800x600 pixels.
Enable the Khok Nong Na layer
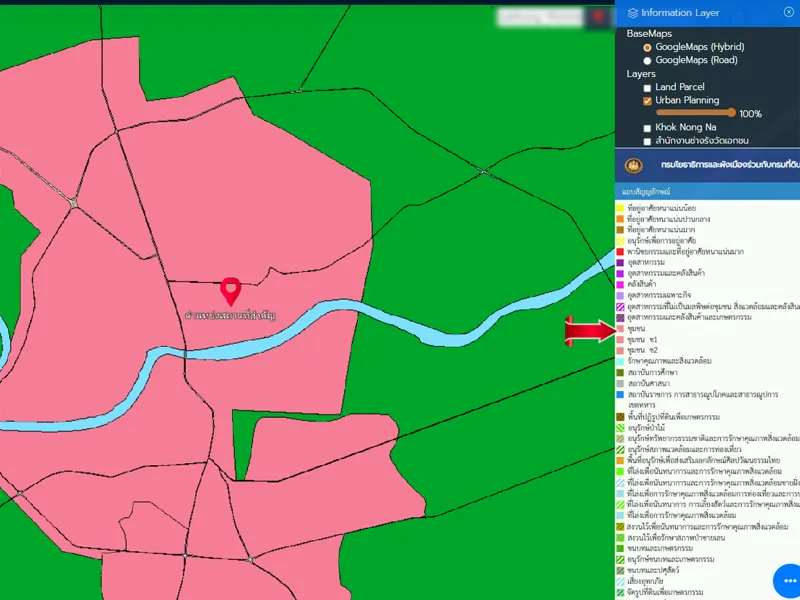pyautogui.click(x=648, y=128)
